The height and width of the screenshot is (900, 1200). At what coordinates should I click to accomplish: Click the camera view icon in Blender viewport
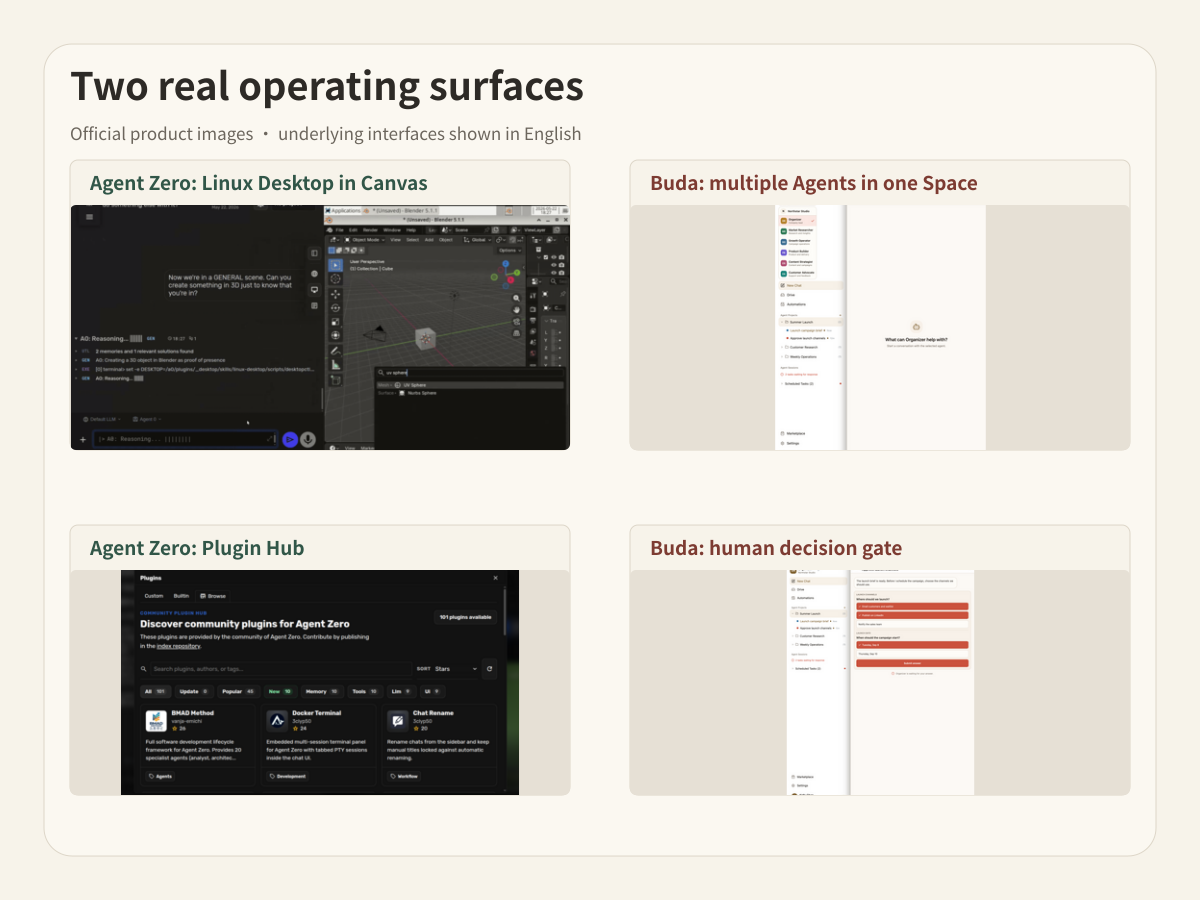(x=516, y=322)
